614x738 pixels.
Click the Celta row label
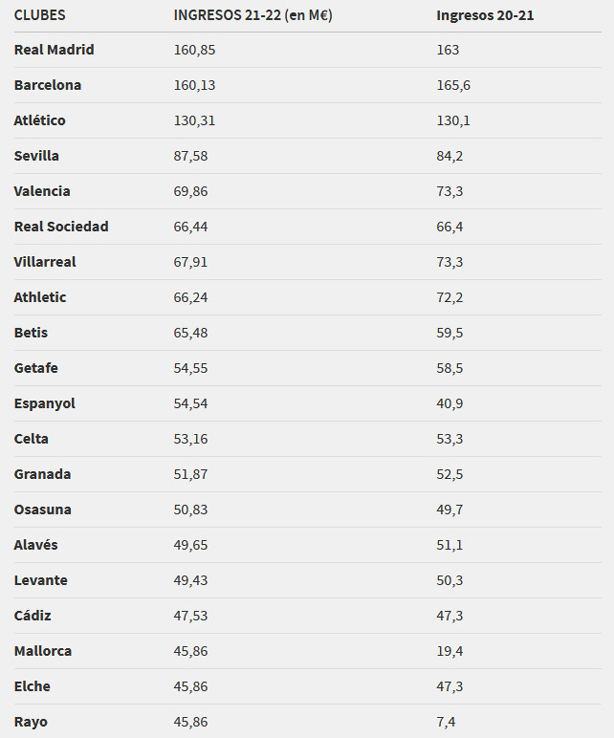(31, 438)
